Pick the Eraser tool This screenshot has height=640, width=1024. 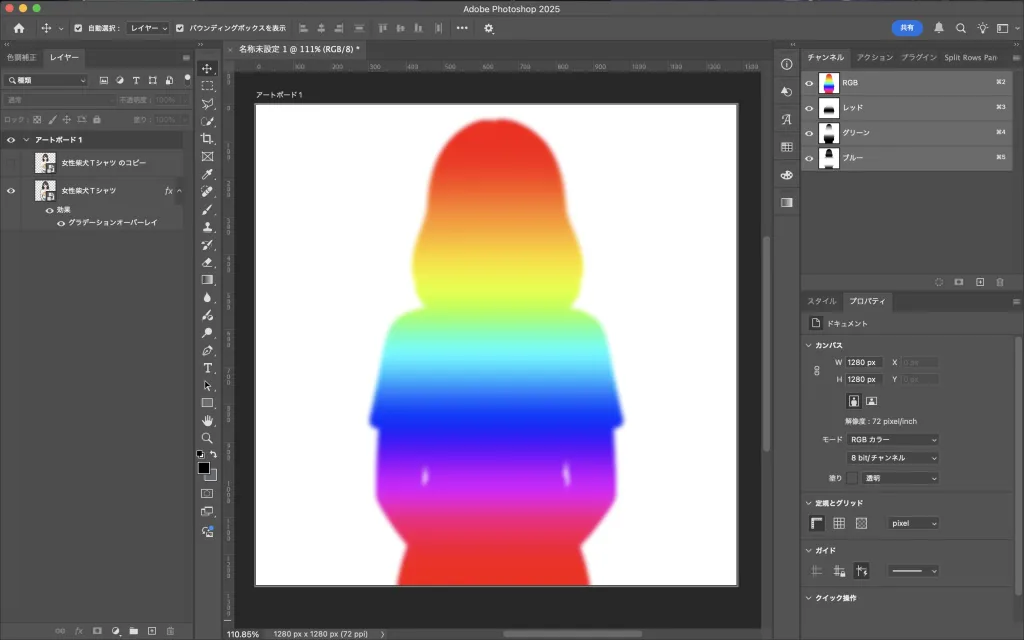click(x=208, y=262)
